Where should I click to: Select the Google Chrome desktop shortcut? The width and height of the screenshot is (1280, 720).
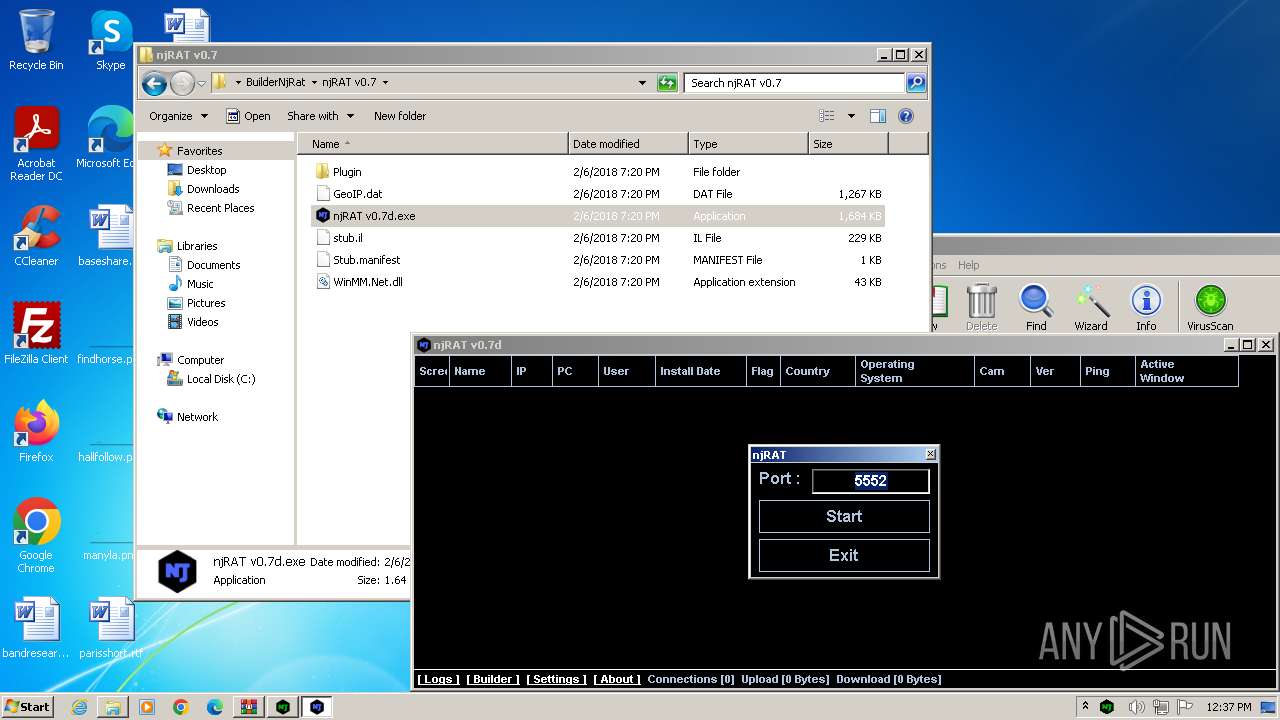[x=36, y=536]
